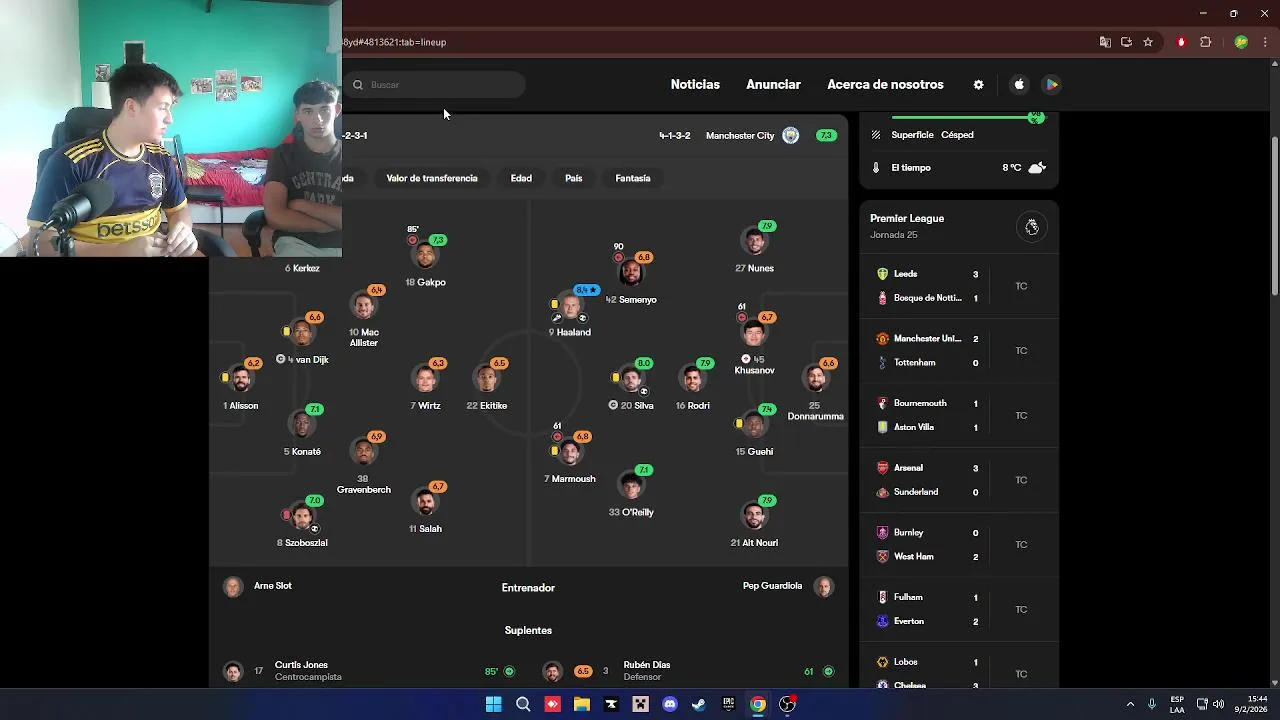Select the Fantasía filter
Viewport: 1280px width, 720px height.
click(x=633, y=178)
